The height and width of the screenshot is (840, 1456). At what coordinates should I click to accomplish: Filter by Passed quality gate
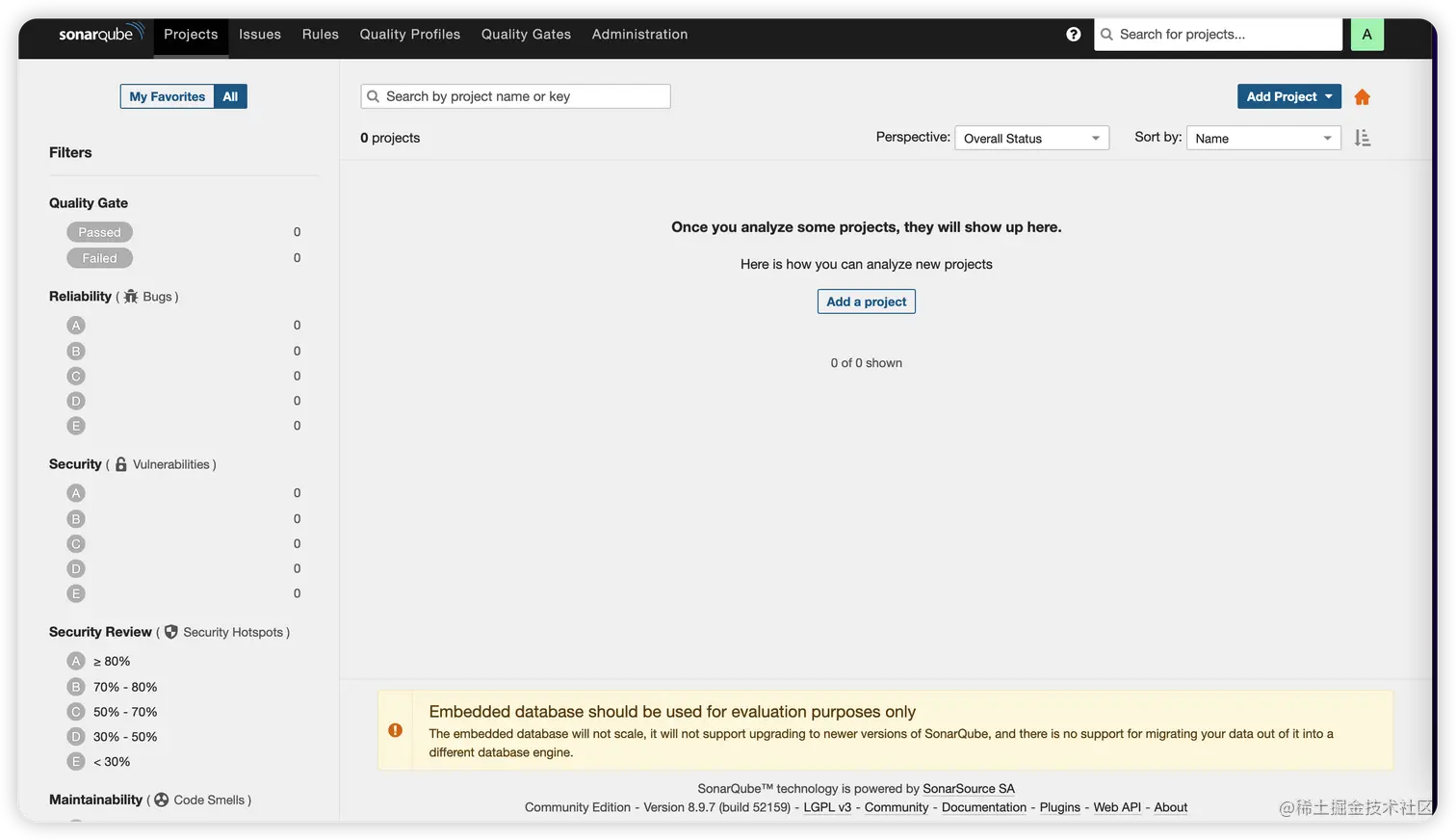point(99,231)
